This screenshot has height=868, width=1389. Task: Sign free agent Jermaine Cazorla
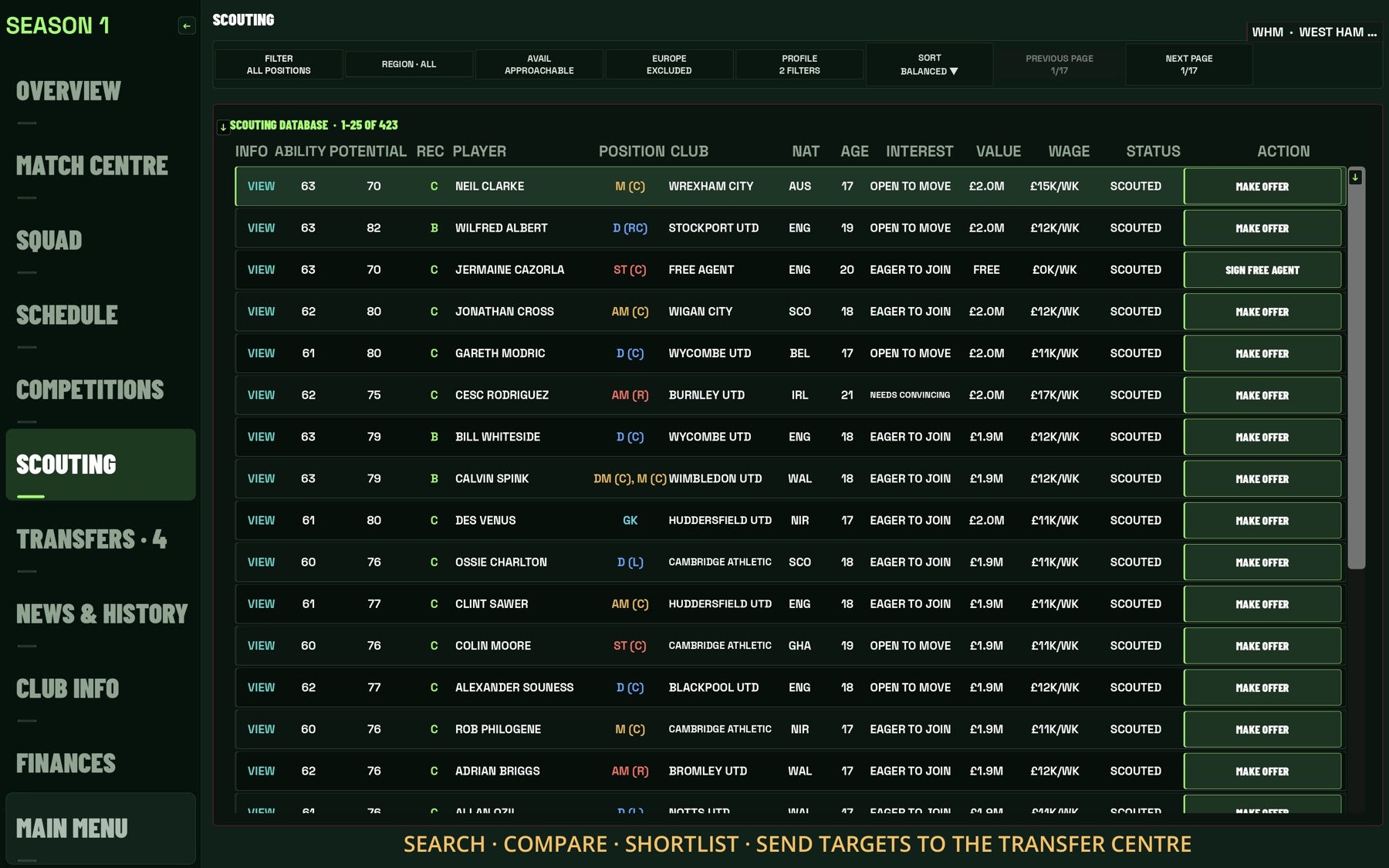coord(1262,270)
